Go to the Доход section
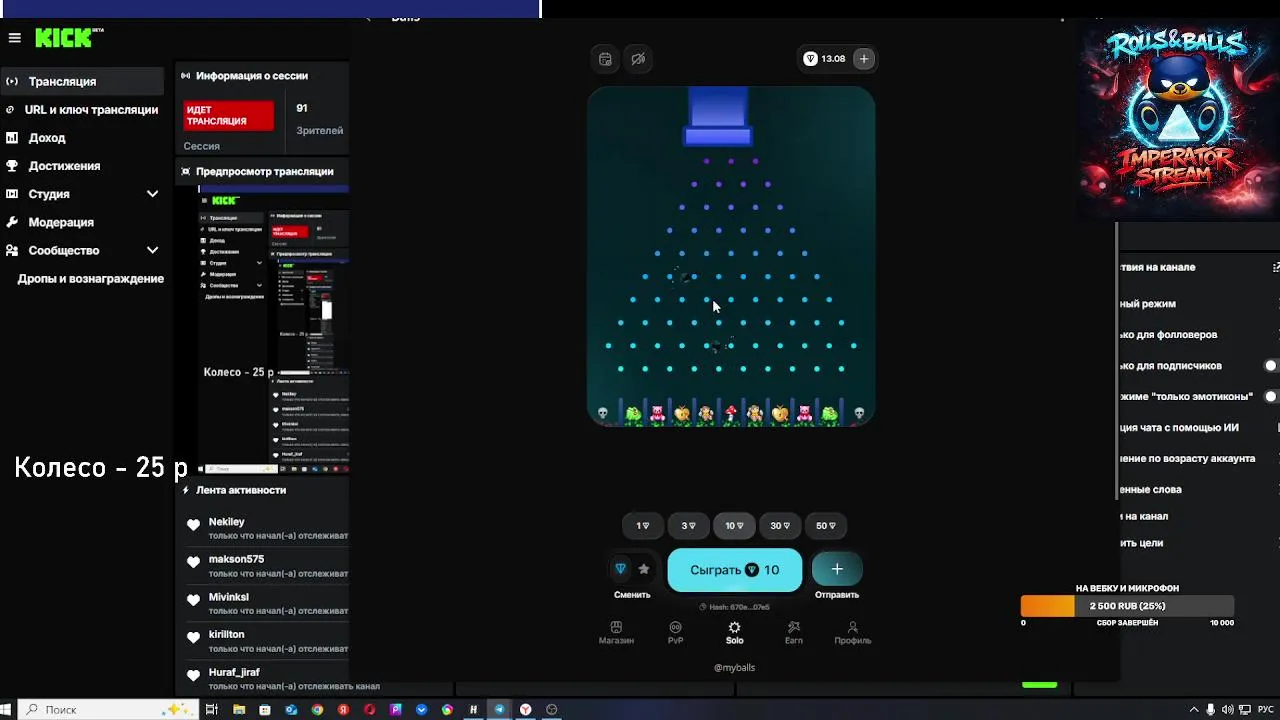This screenshot has height=720, width=1280. 47,138
